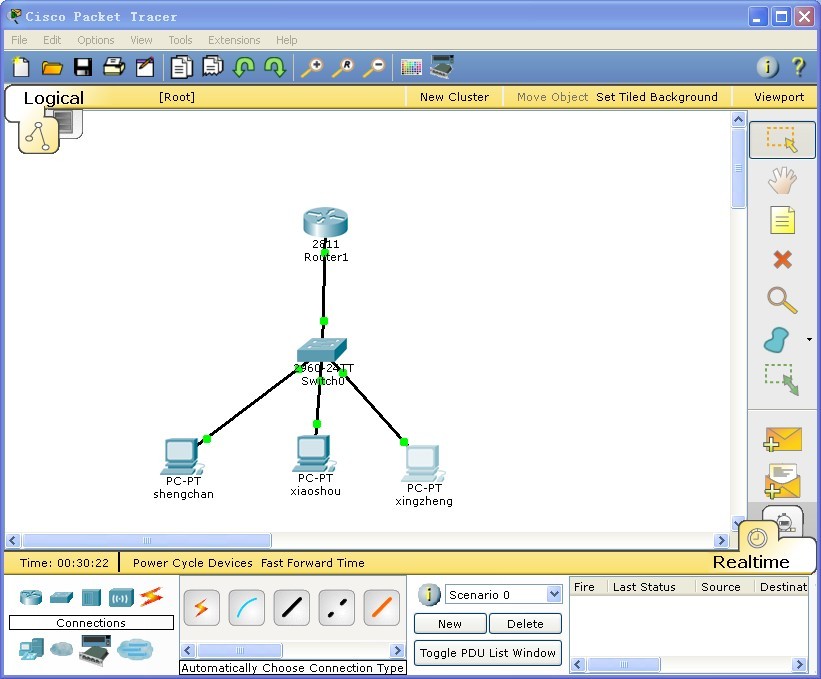Open the Edit menu
Screen dimensions: 821x679
pyautogui.click(x=52, y=40)
